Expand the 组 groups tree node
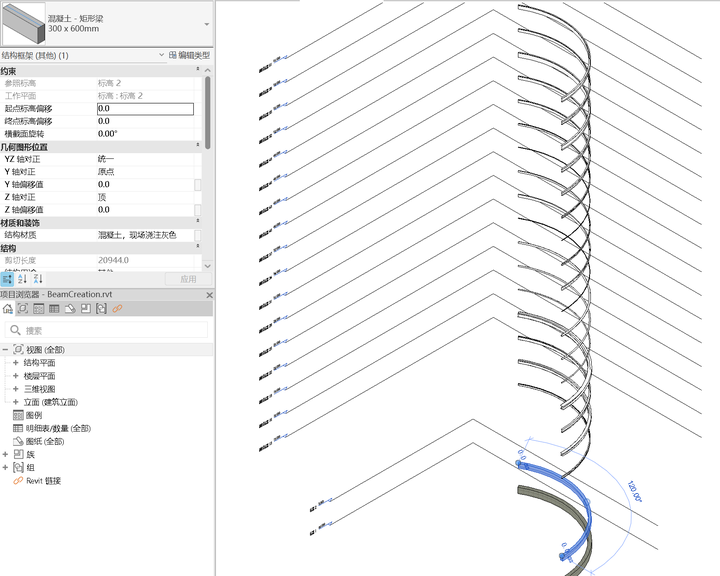 [x=5, y=468]
